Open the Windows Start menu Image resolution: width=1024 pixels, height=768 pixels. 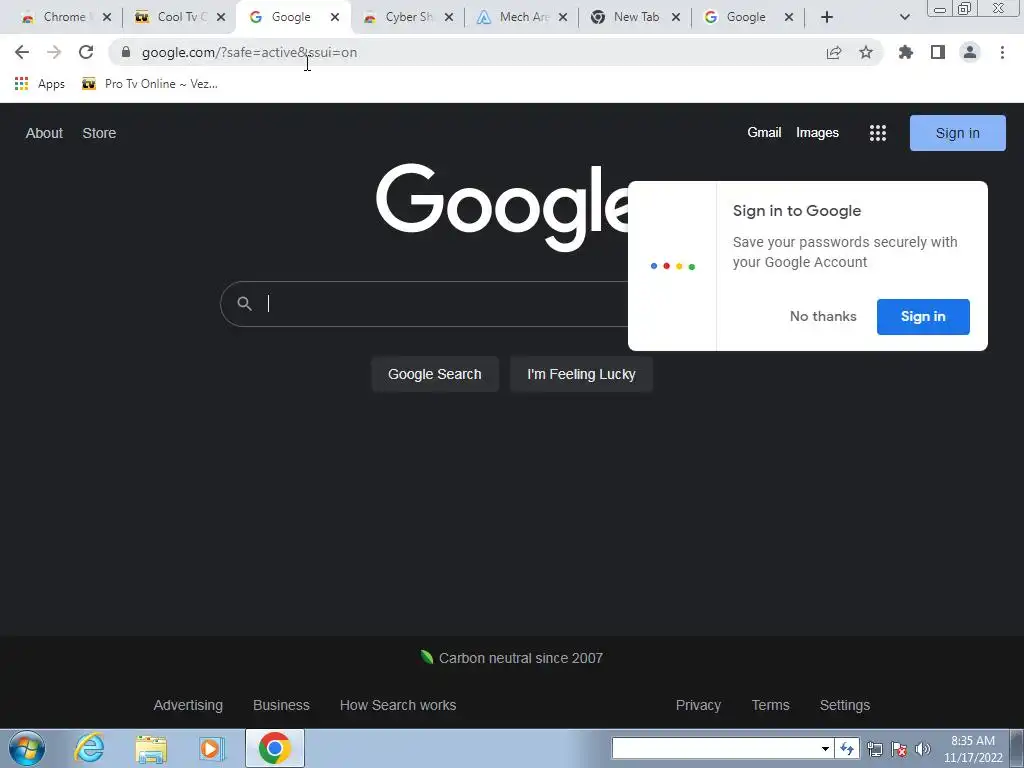(27, 748)
